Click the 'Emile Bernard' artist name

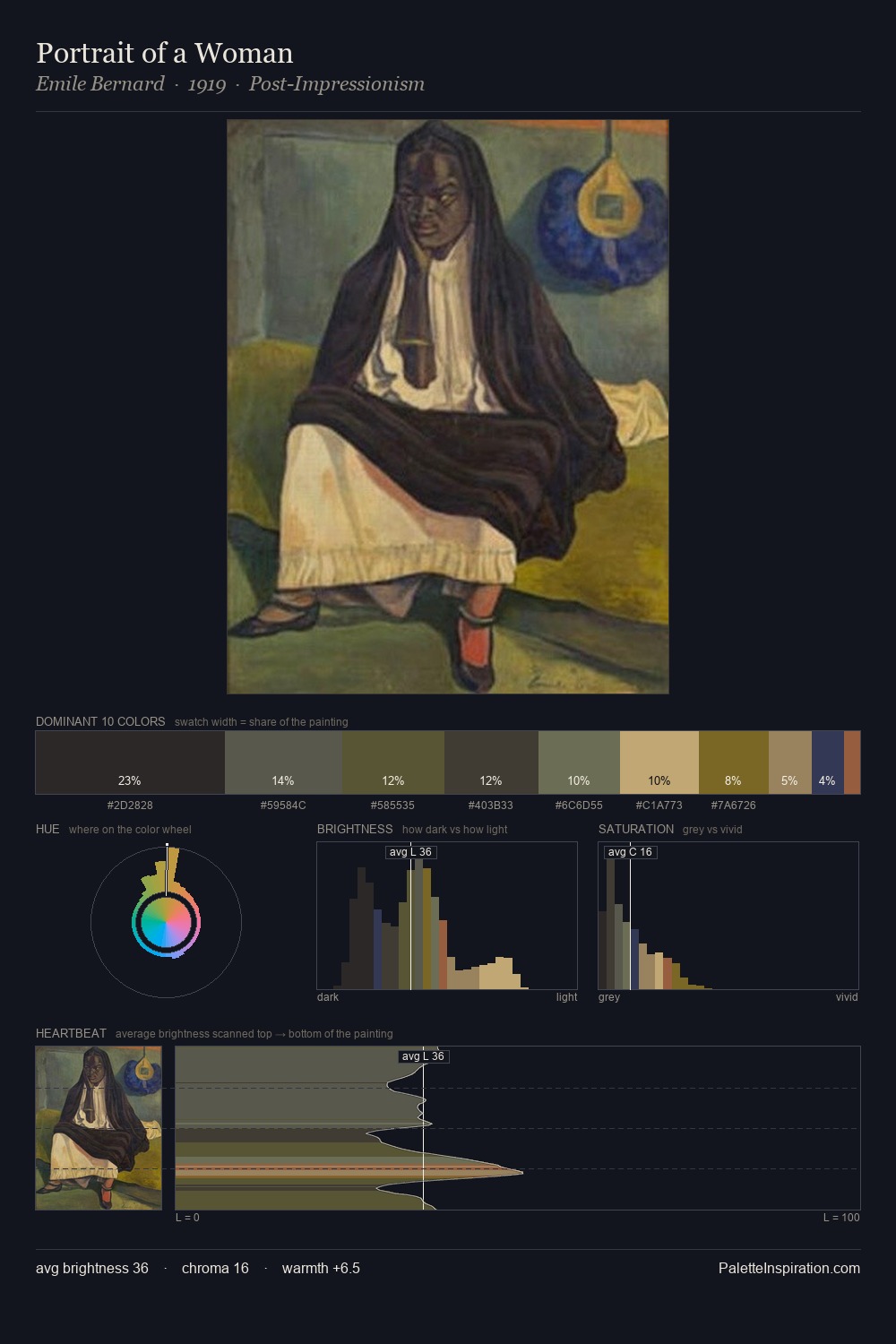100,84
